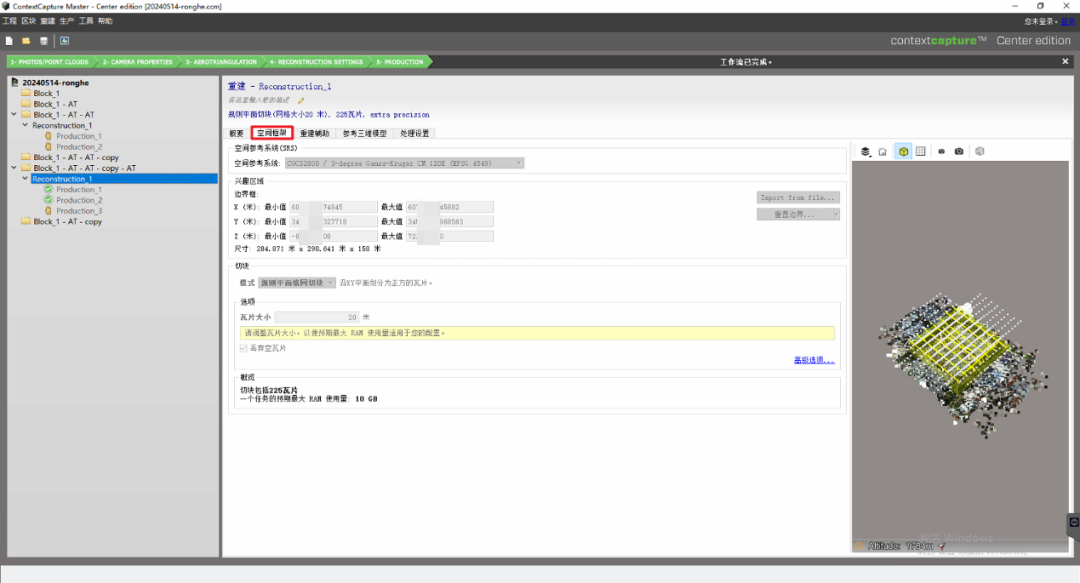
Task: Collapse the highlighted Reconstruction_1 node chevron
Action: tap(25, 178)
